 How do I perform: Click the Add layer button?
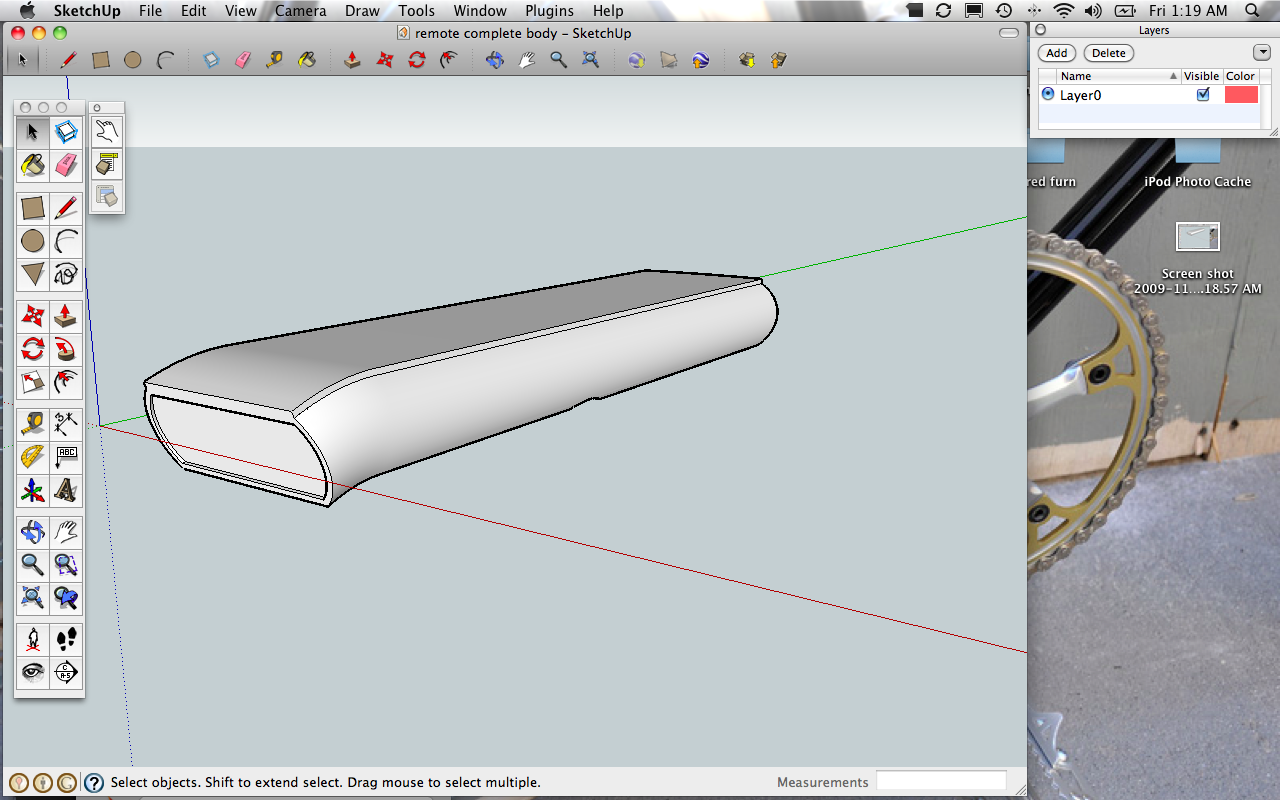coord(1057,53)
